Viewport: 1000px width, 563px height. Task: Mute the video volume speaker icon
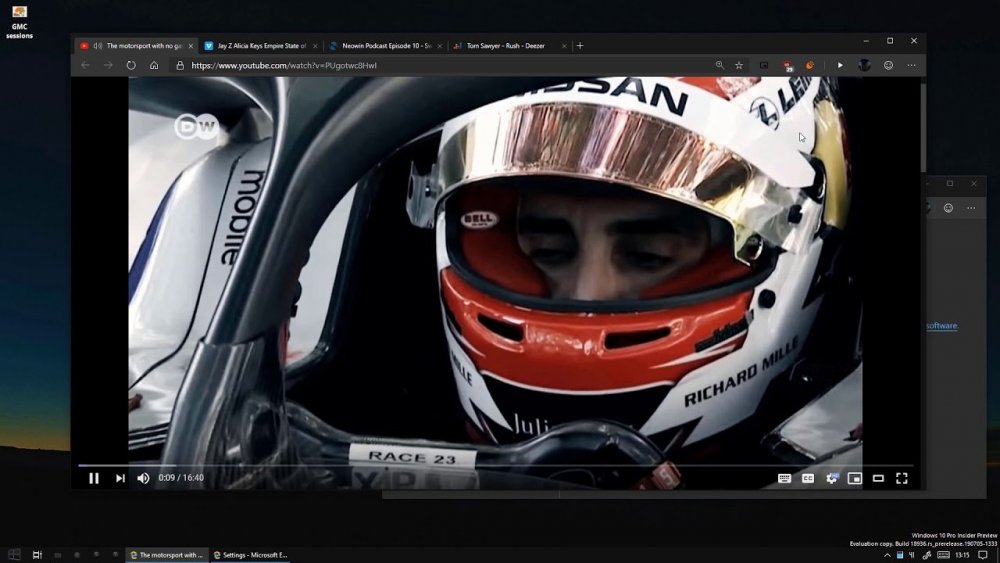coord(143,478)
